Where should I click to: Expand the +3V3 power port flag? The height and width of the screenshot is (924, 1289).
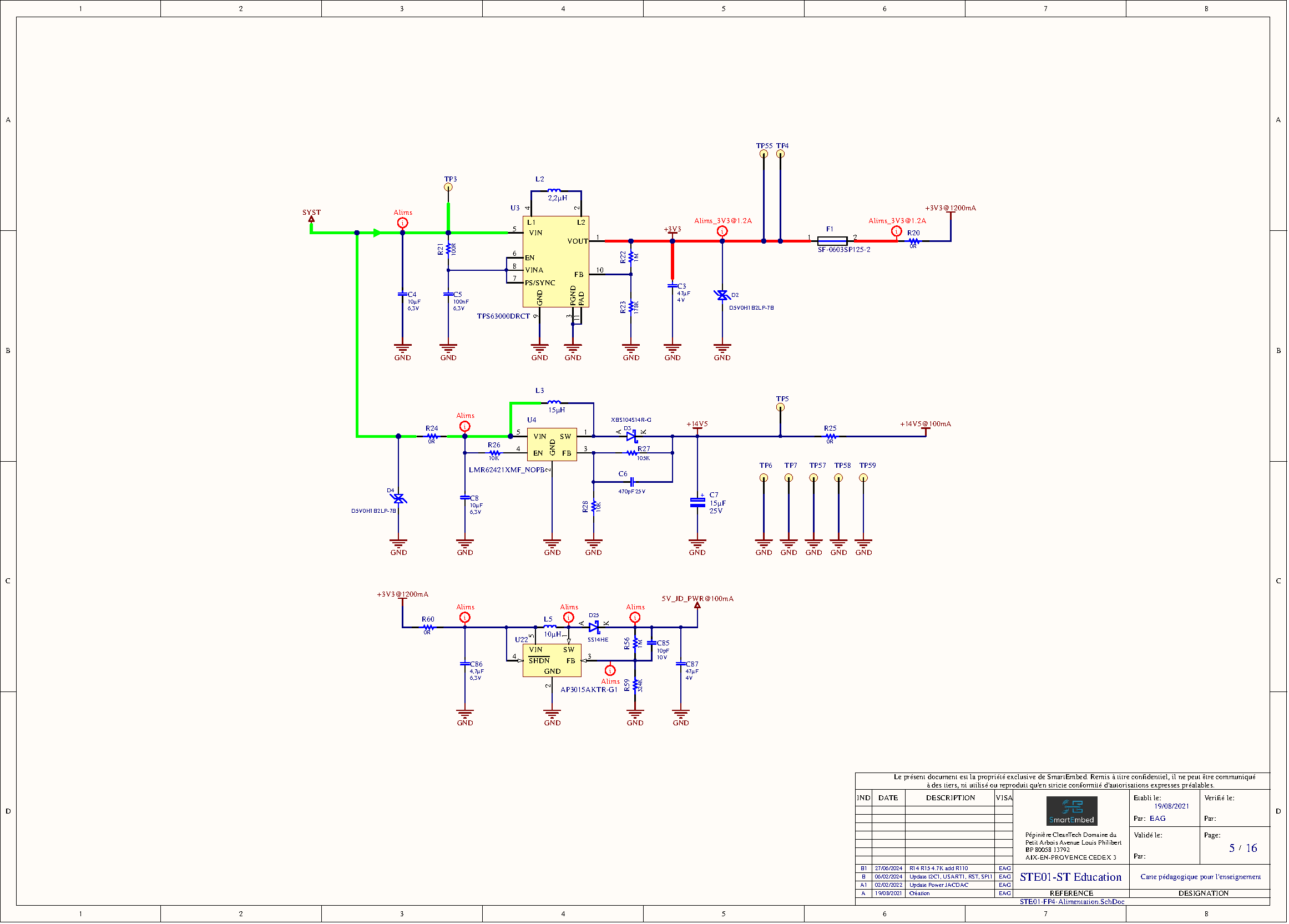(x=673, y=233)
